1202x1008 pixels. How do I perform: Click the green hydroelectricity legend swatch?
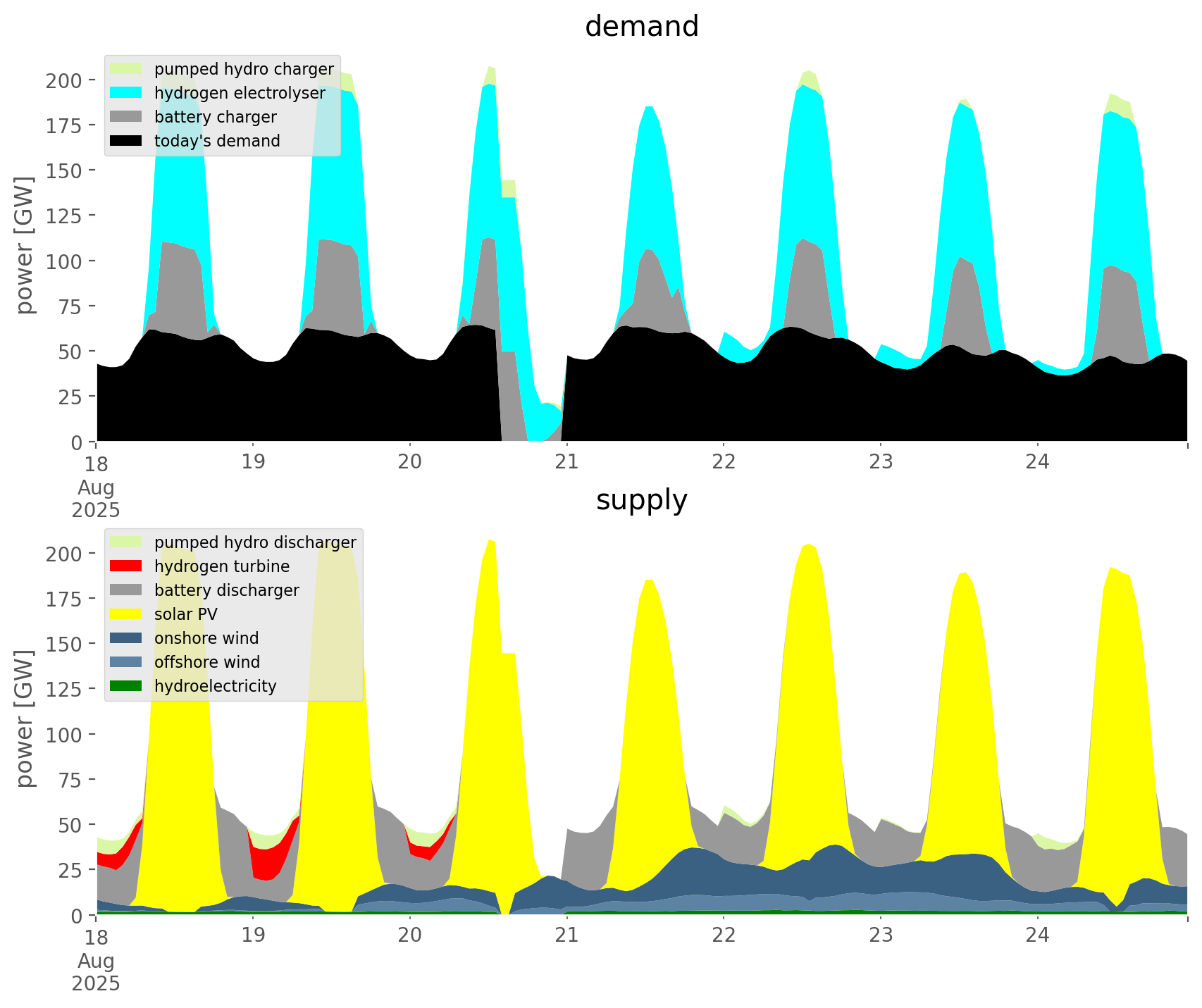126,686
